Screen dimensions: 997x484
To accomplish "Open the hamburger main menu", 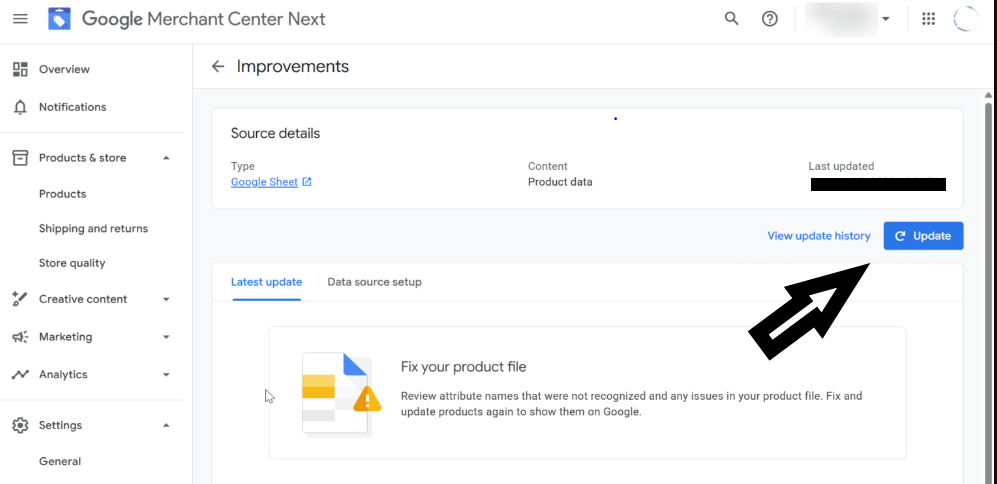I will pos(20,19).
